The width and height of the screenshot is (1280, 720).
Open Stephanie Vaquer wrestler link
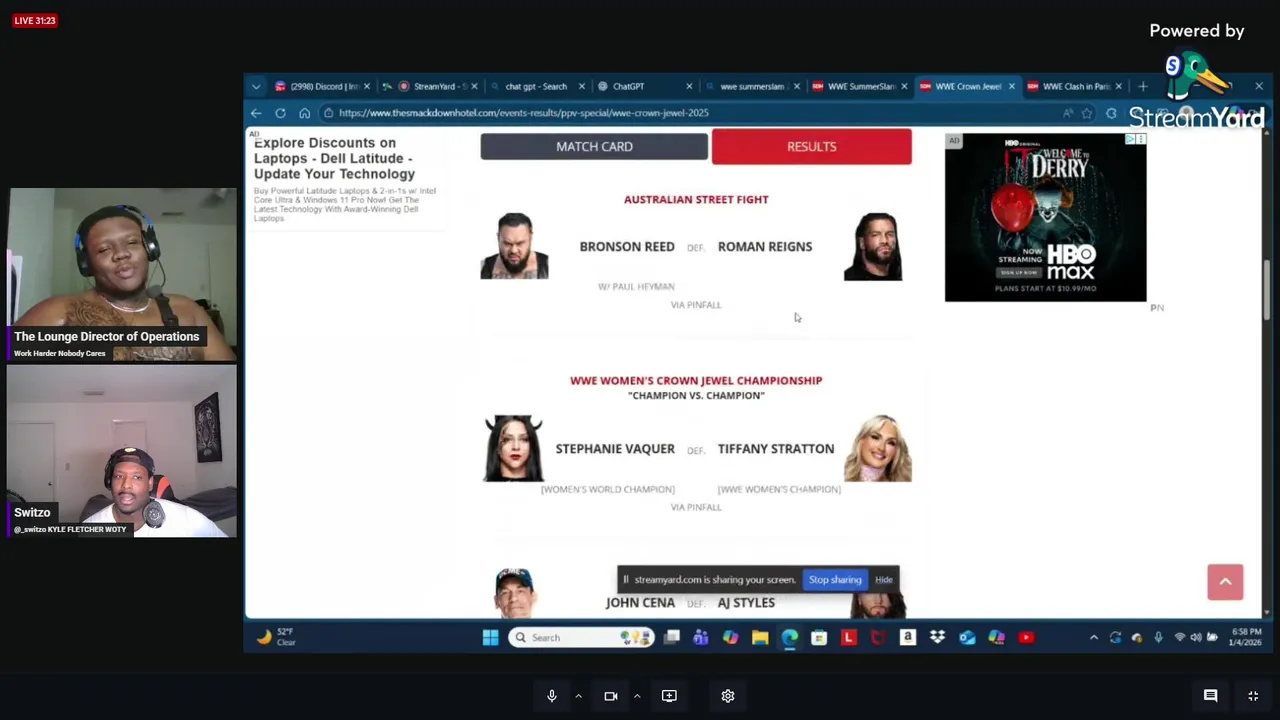tap(615, 449)
